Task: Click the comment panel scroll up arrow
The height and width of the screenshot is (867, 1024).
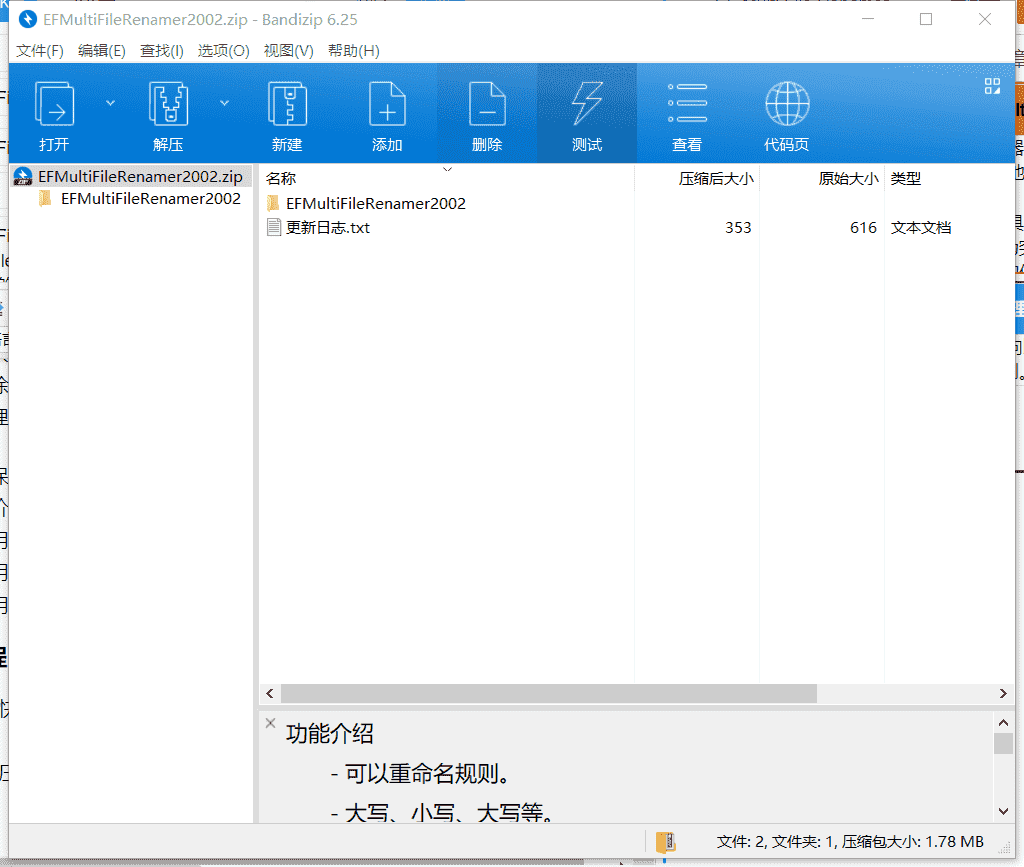Action: (1003, 722)
